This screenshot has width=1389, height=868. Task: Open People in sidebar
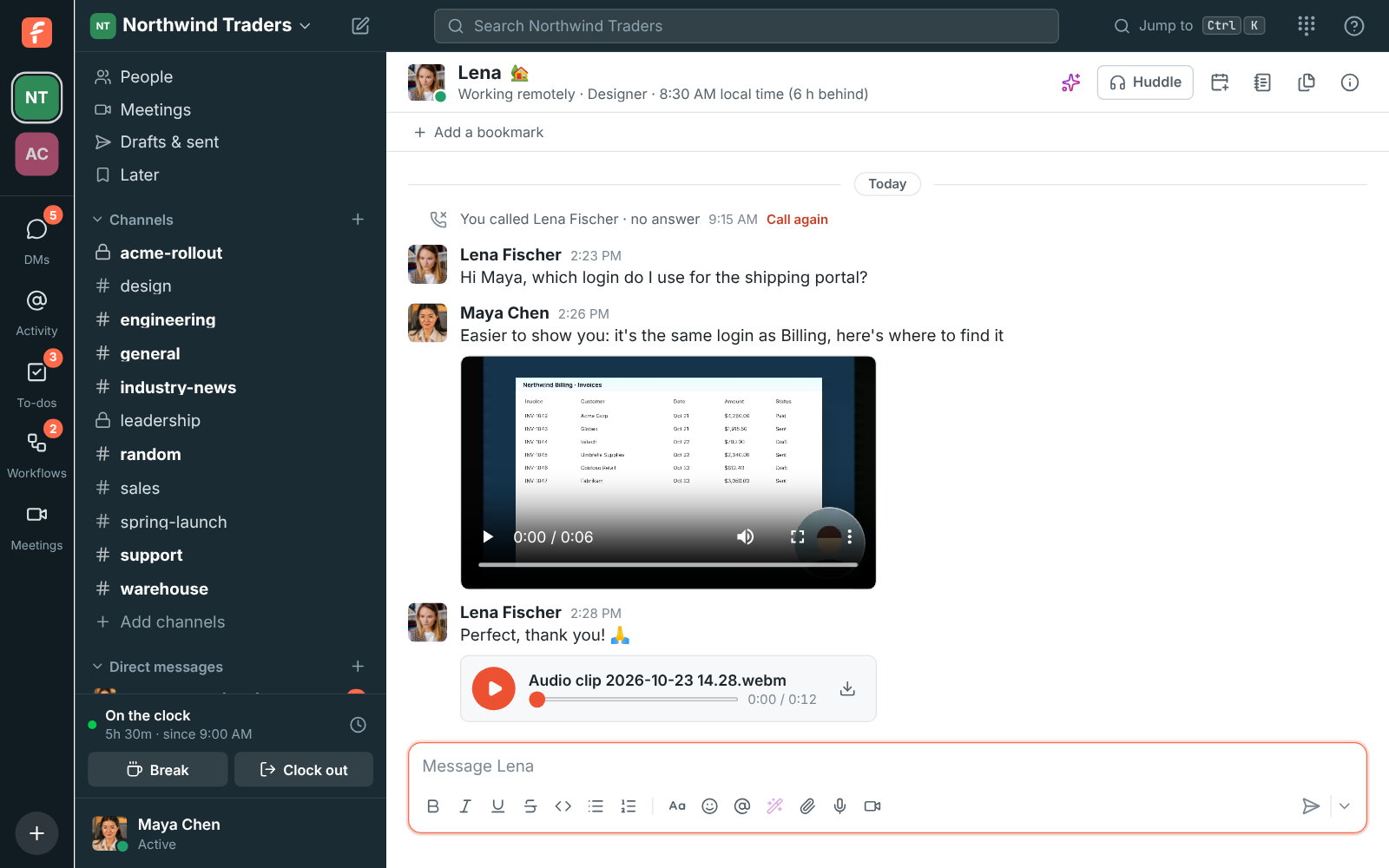click(x=230, y=77)
